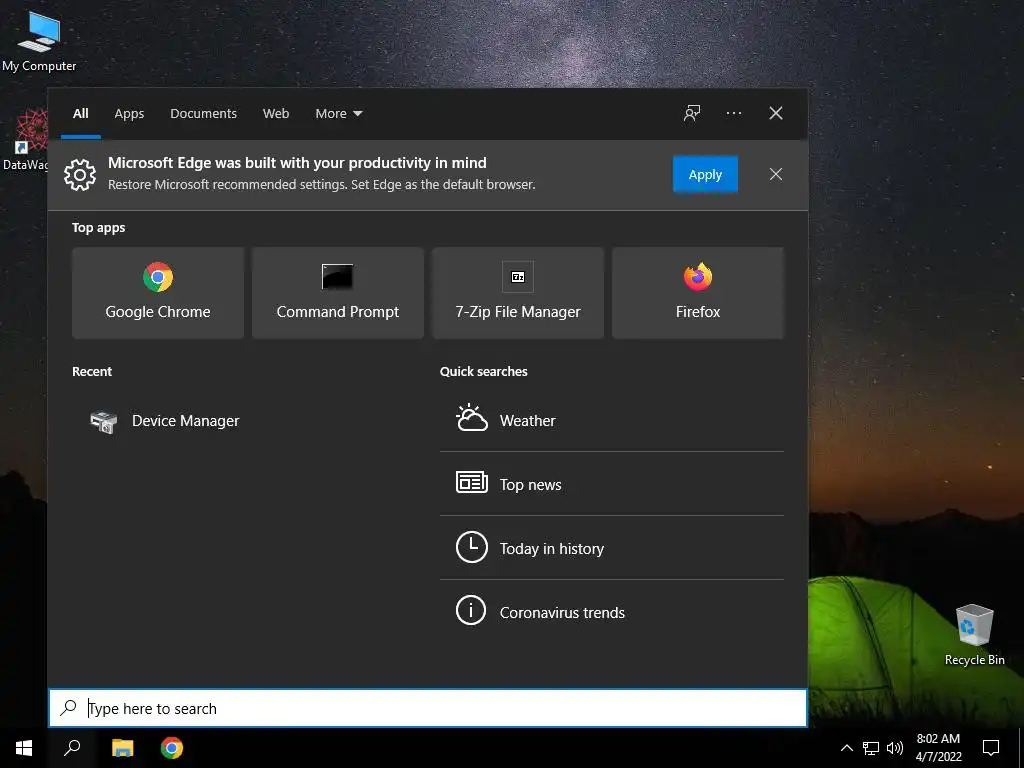Click the gear icon in the Edge banner

click(80, 174)
